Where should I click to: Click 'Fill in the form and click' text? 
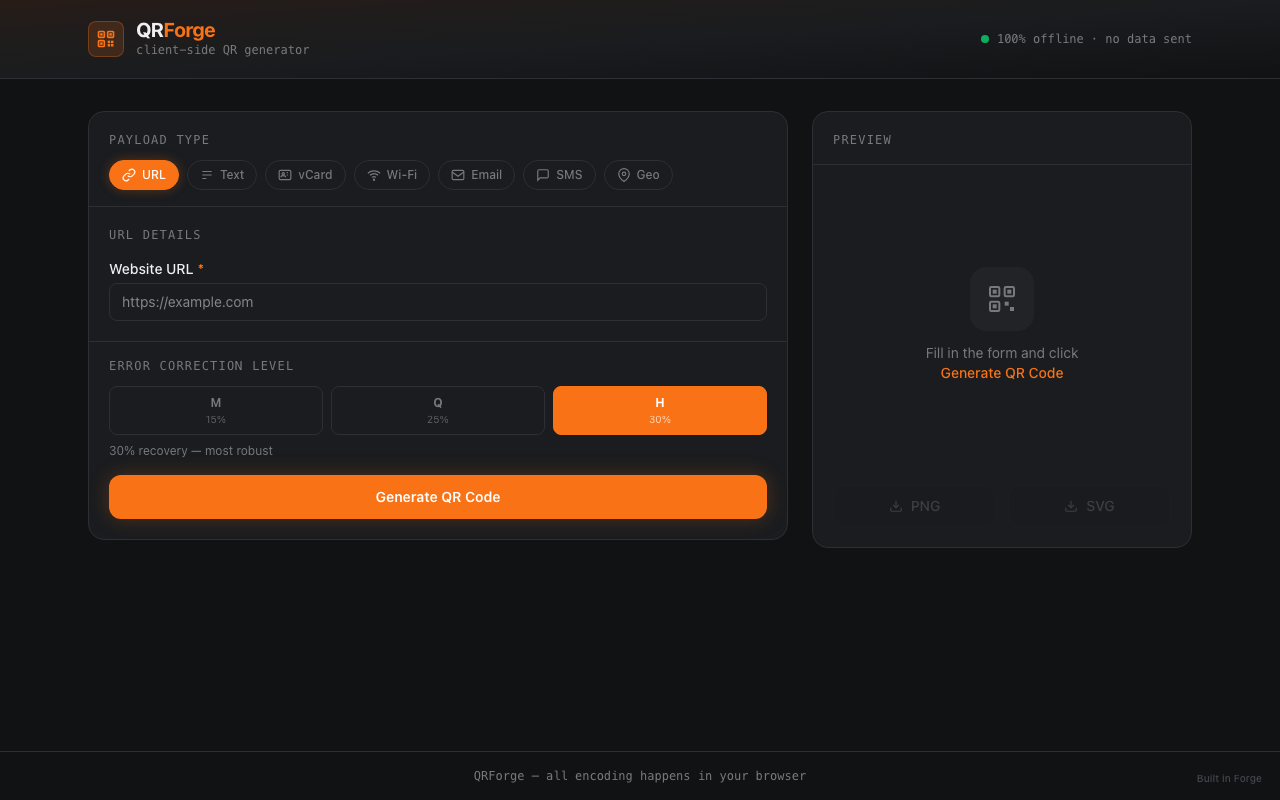[x=1002, y=353]
